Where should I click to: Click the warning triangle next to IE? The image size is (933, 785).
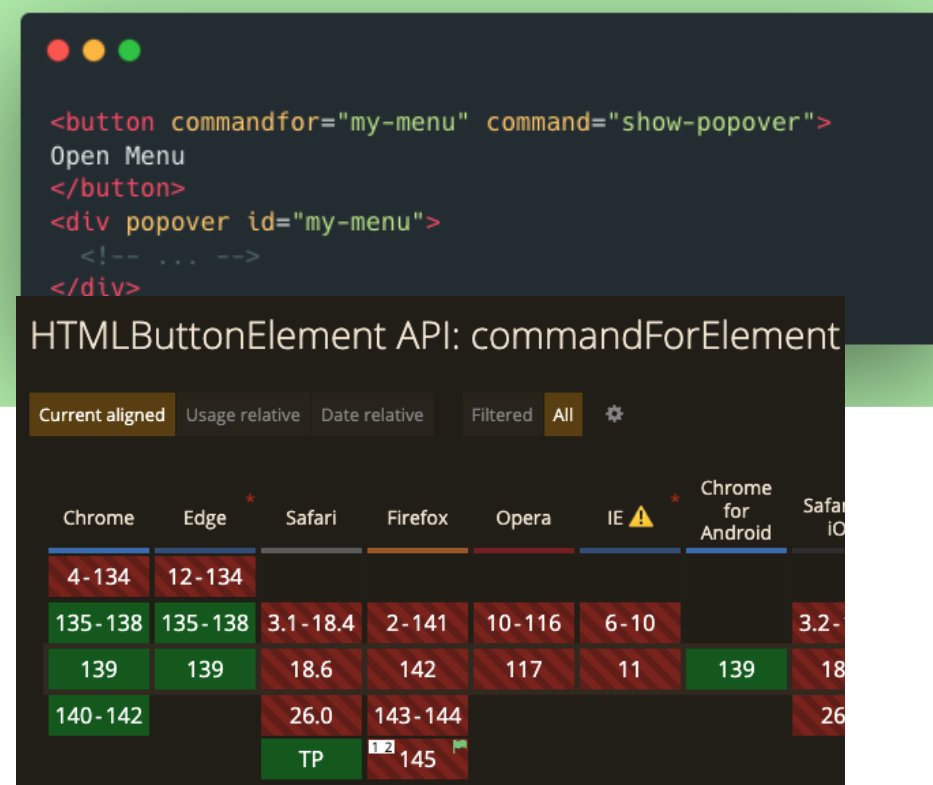[641, 517]
